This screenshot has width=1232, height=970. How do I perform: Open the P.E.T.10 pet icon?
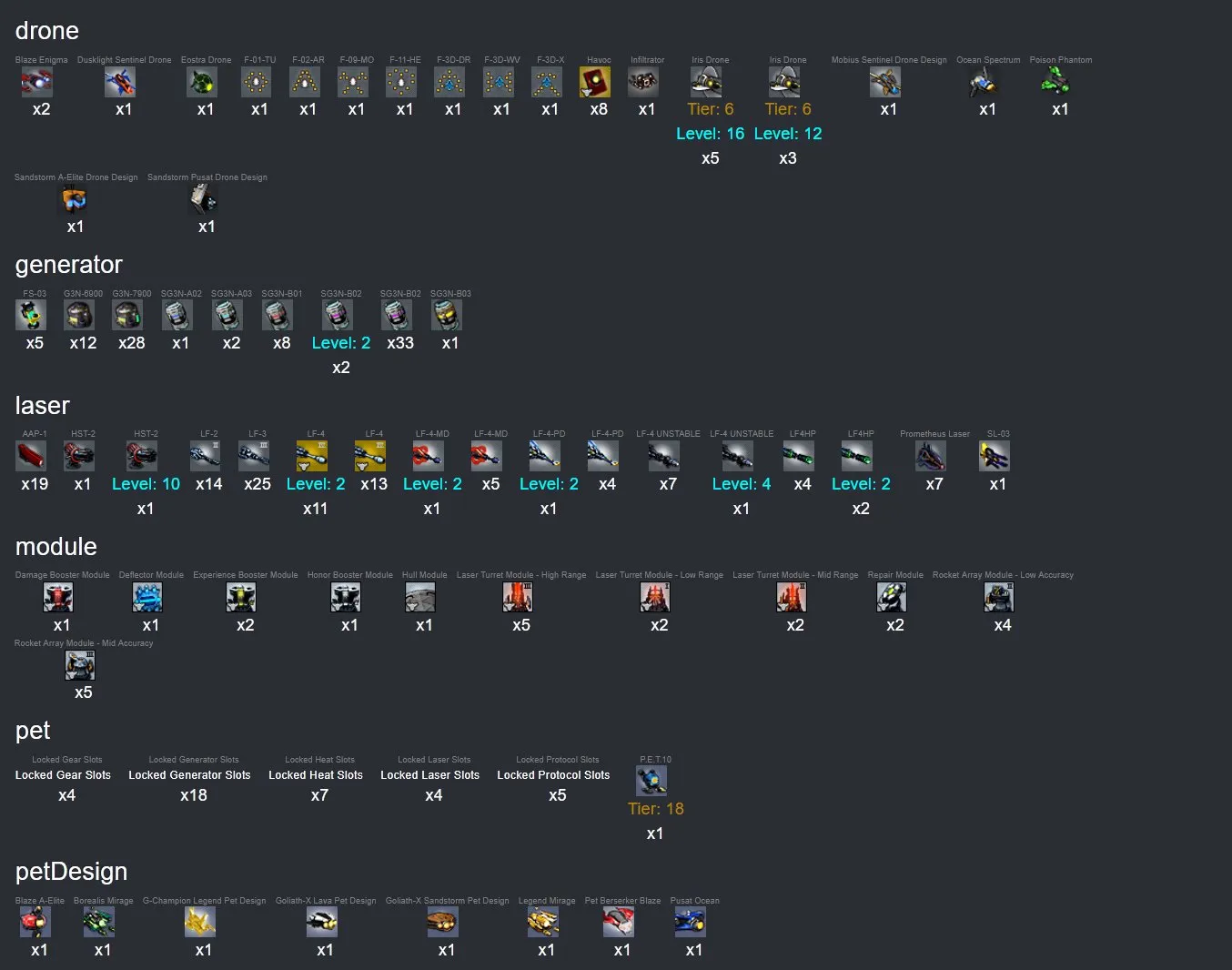651,782
